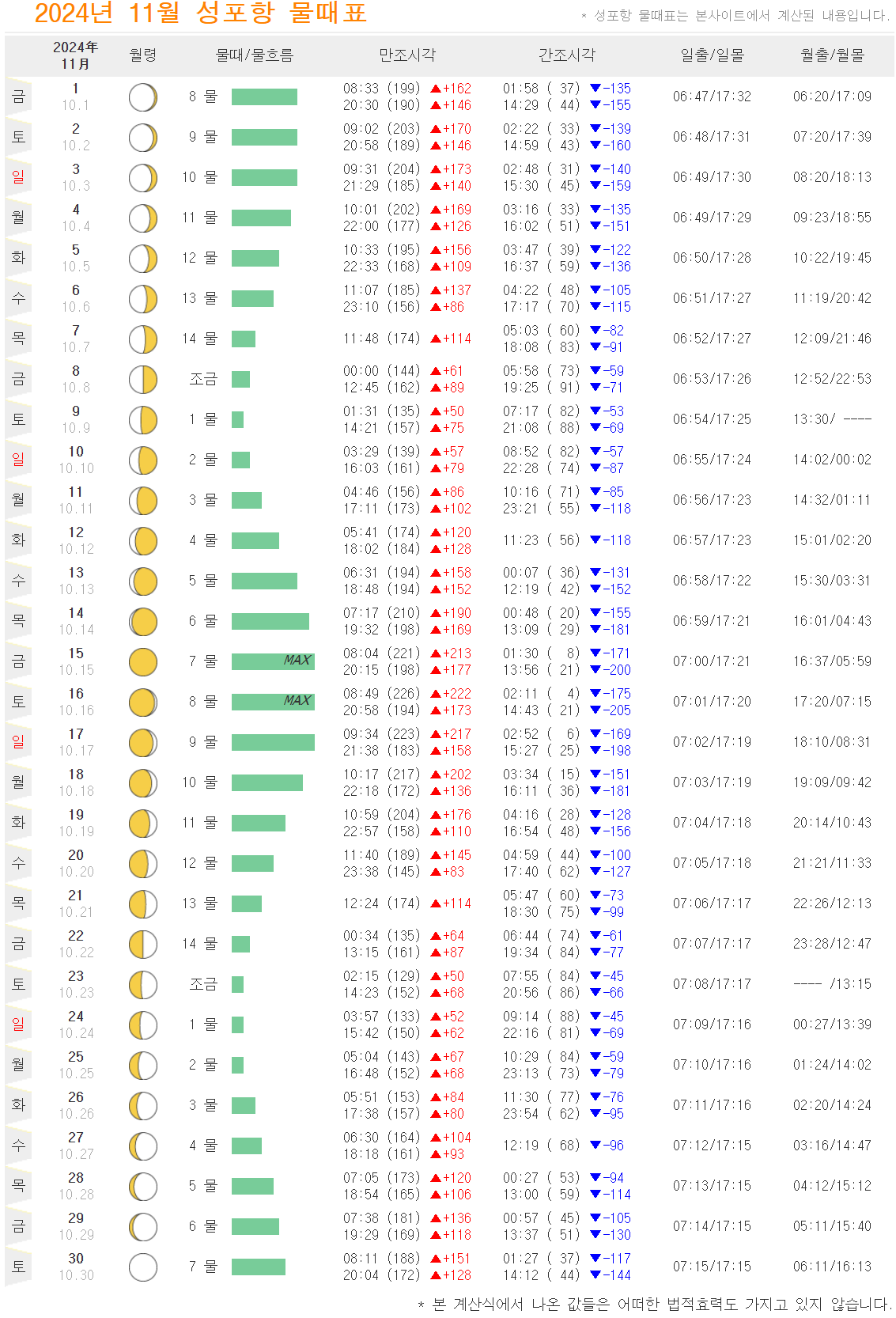
Task: Click the 월령 column header
Action: coord(143,55)
